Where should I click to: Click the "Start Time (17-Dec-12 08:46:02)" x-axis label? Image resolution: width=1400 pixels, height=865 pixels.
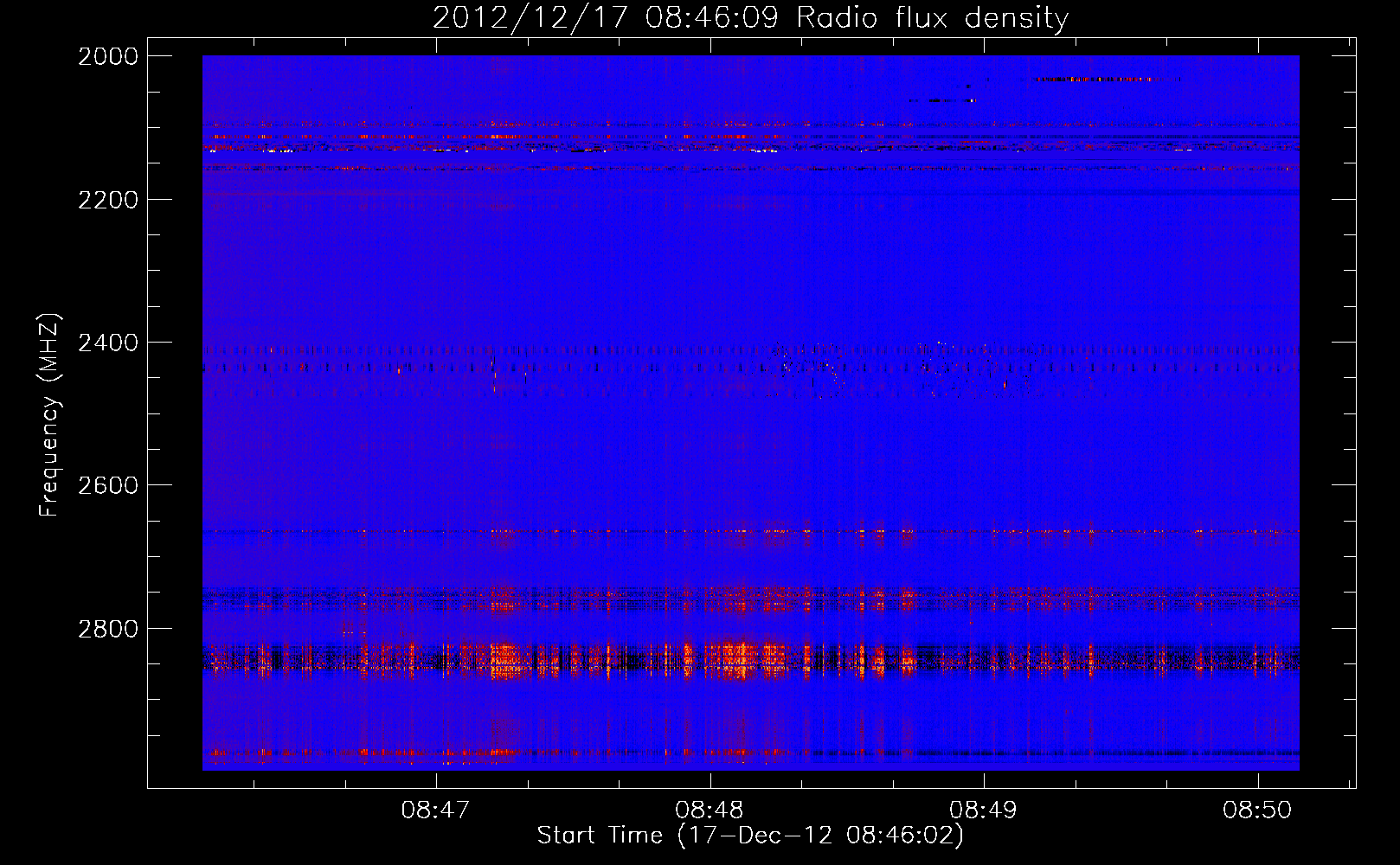click(750, 836)
